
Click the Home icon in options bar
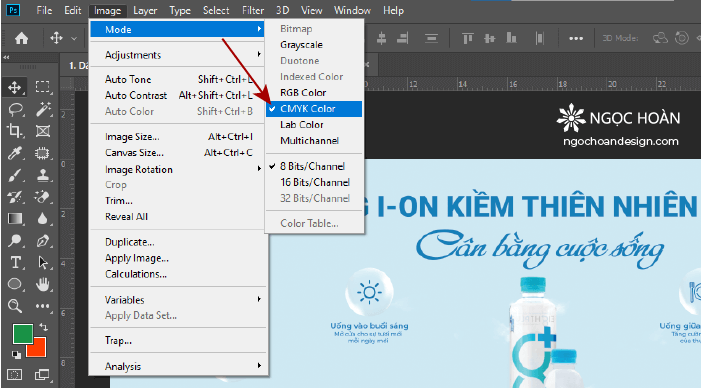pyautogui.click(x=21, y=38)
